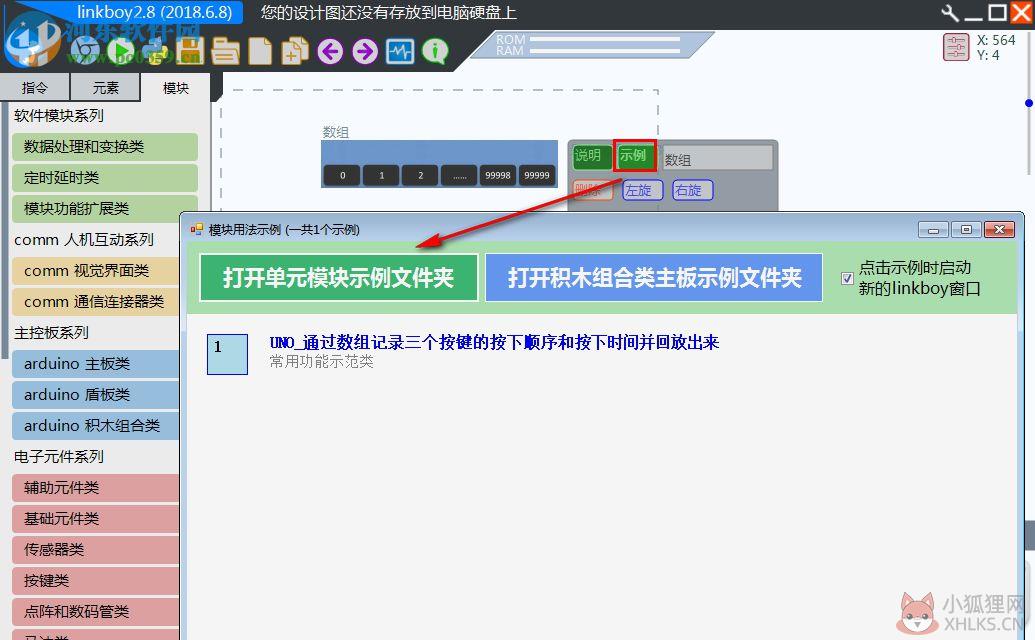Open the 传感器类 category
Screen dimensions: 1035x640
(x=96, y=550)
